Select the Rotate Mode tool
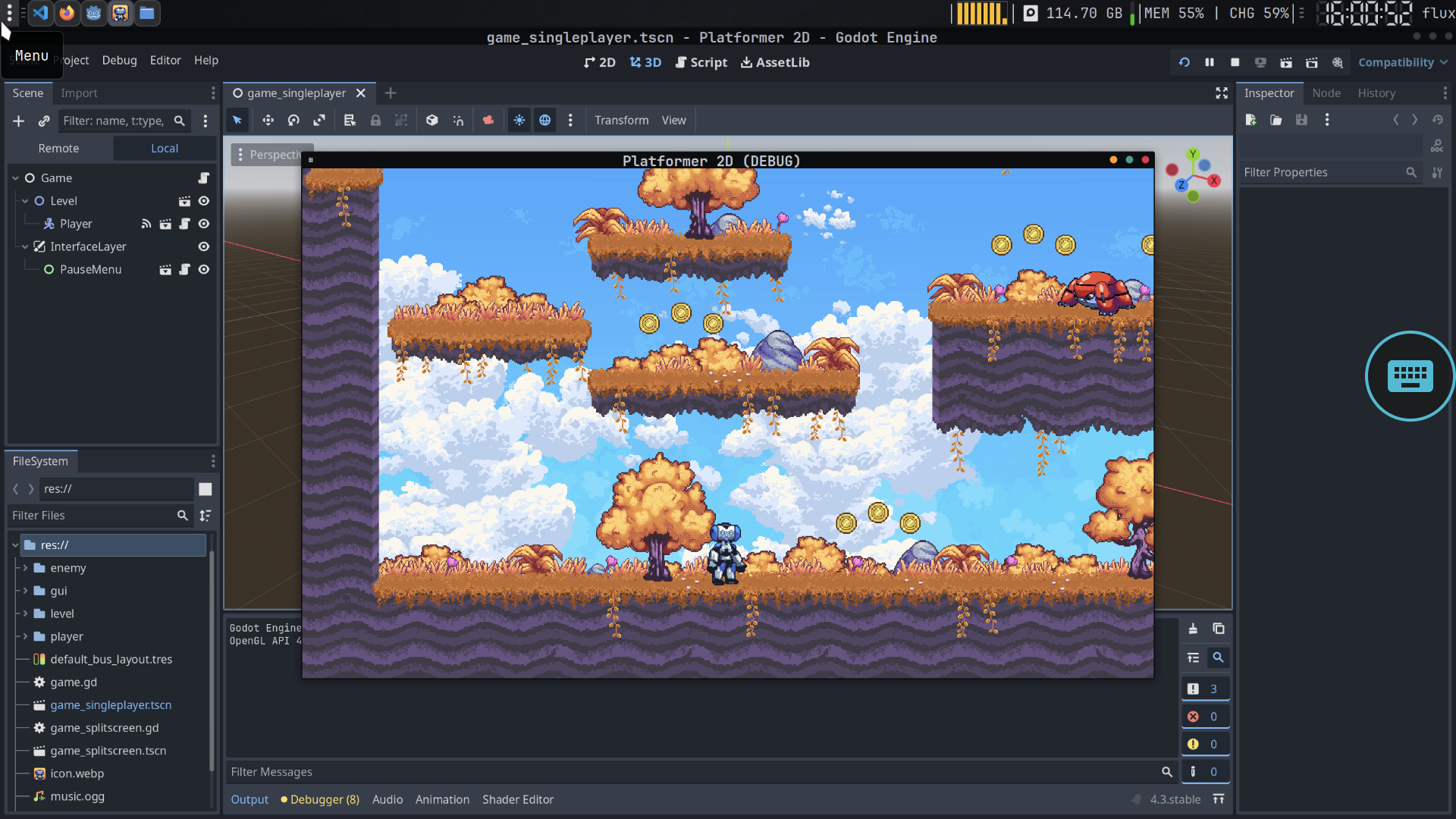Viewport: 1456px width, 819px height. pos(293,120)
